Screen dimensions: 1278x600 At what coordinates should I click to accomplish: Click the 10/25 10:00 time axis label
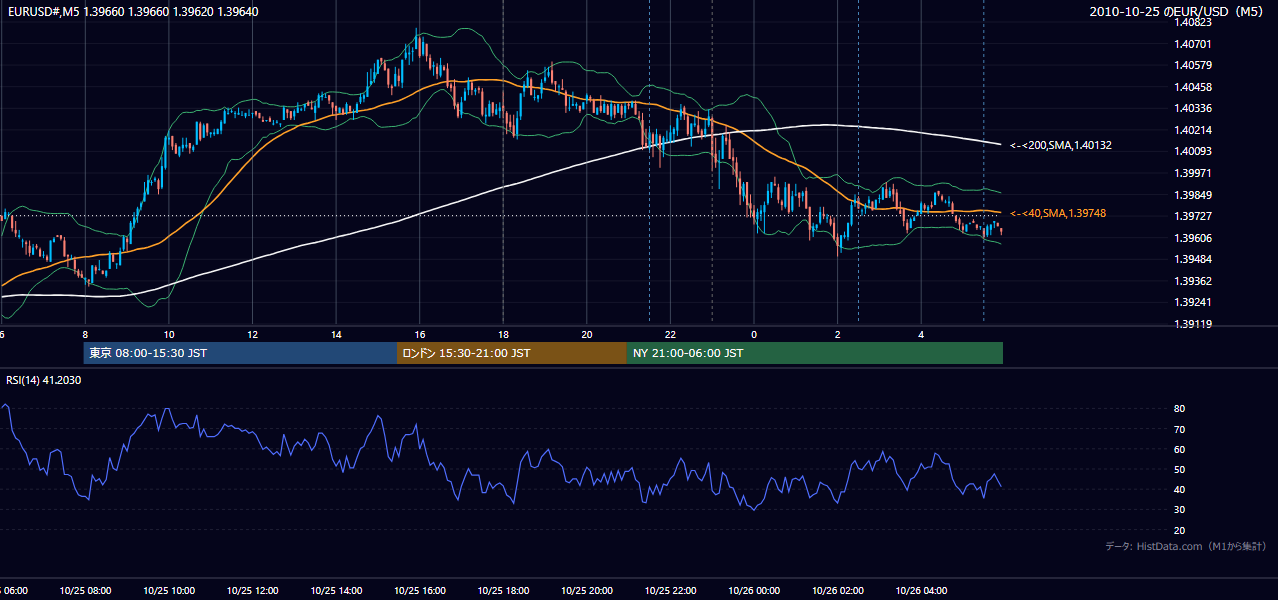pos(169,591)
